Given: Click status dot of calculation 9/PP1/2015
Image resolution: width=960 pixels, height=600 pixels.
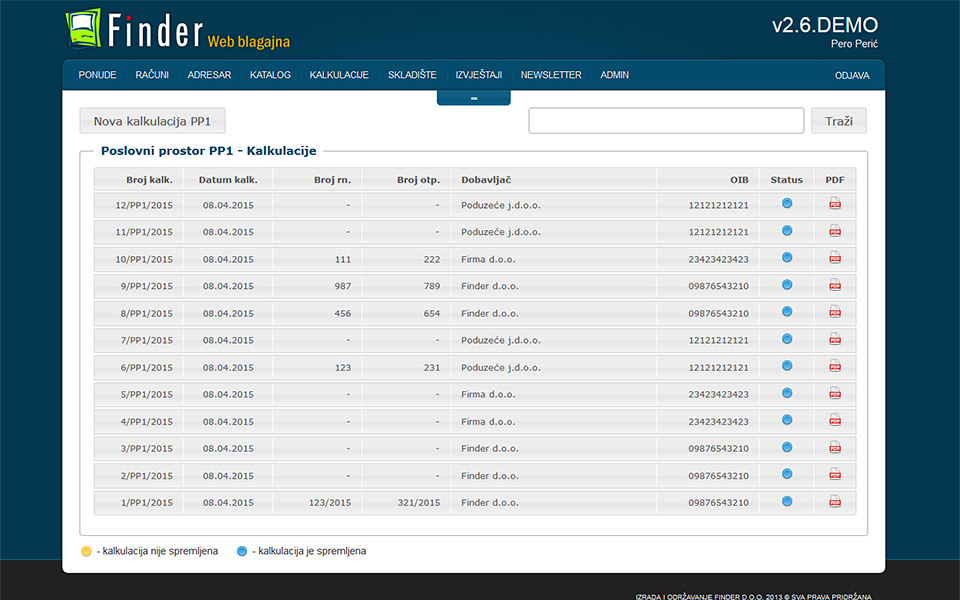Looking at the screenshot, I should click(787, 285).
